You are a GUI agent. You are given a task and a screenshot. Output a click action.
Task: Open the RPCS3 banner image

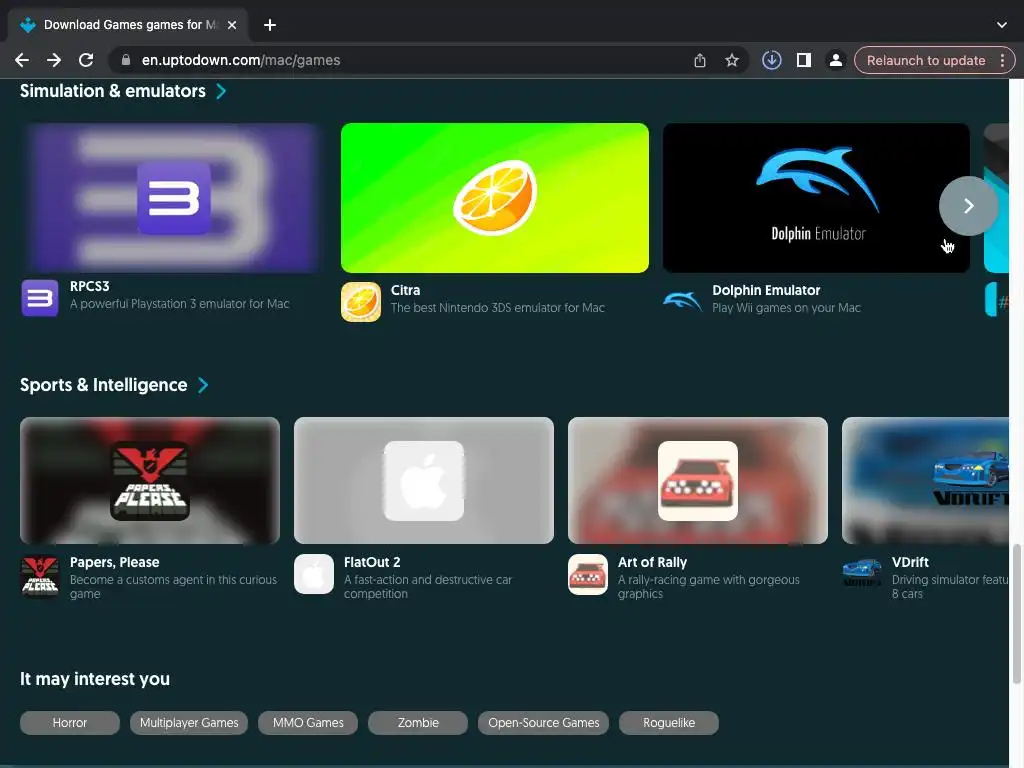pyautogui.click(x=173, y=198)
